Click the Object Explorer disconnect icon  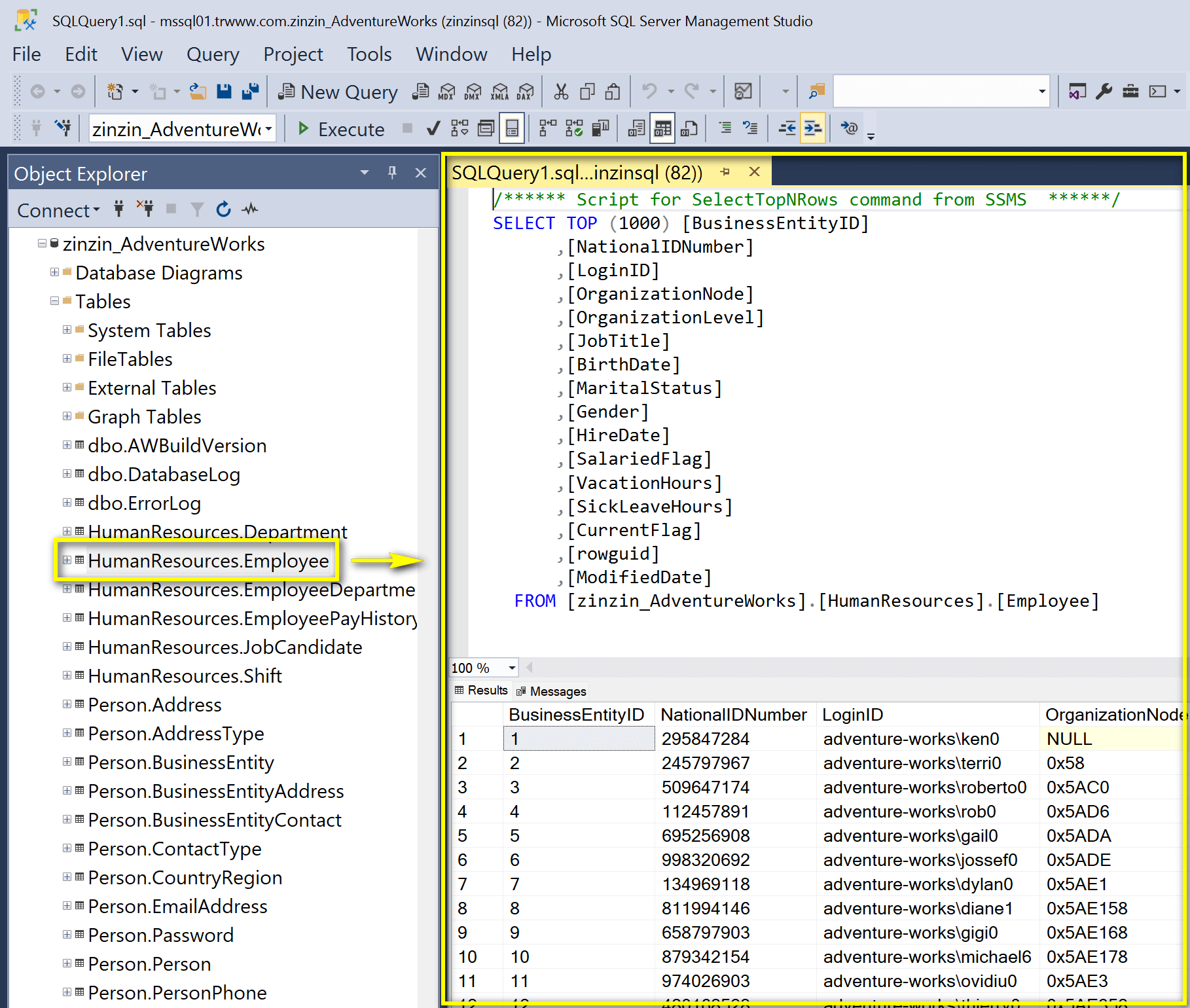[x=145, y=209]
